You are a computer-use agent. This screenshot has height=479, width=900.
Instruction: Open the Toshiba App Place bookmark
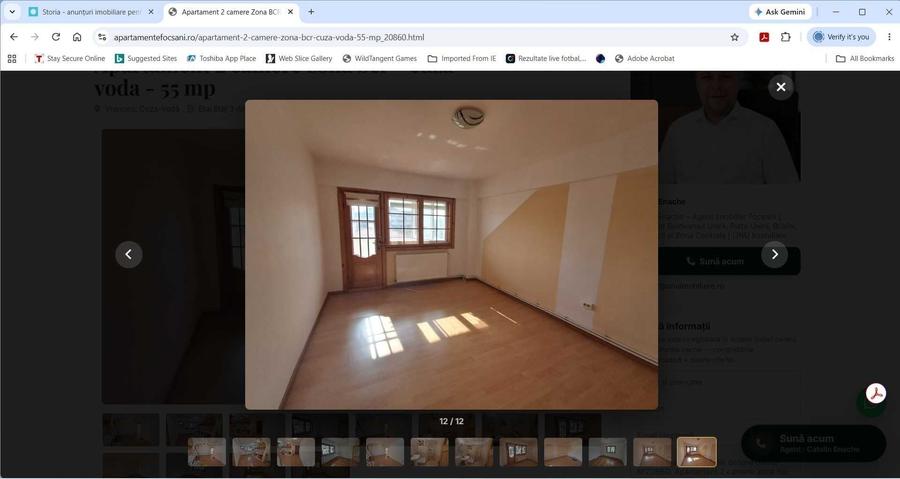tap(222, 59)
